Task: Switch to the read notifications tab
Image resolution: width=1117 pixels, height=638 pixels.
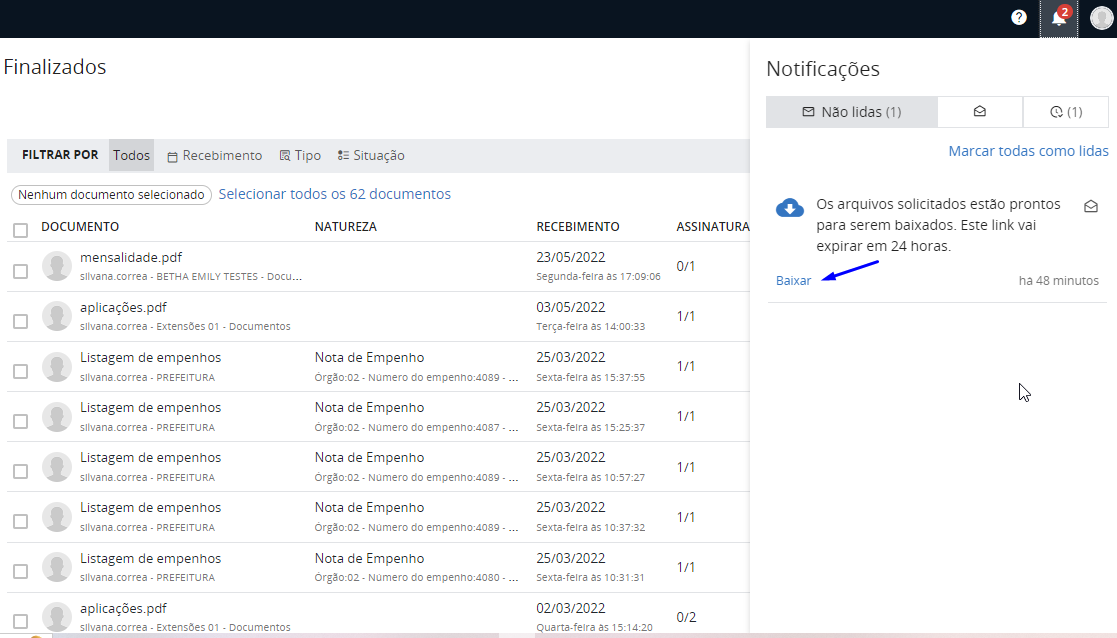Action: 980,112
